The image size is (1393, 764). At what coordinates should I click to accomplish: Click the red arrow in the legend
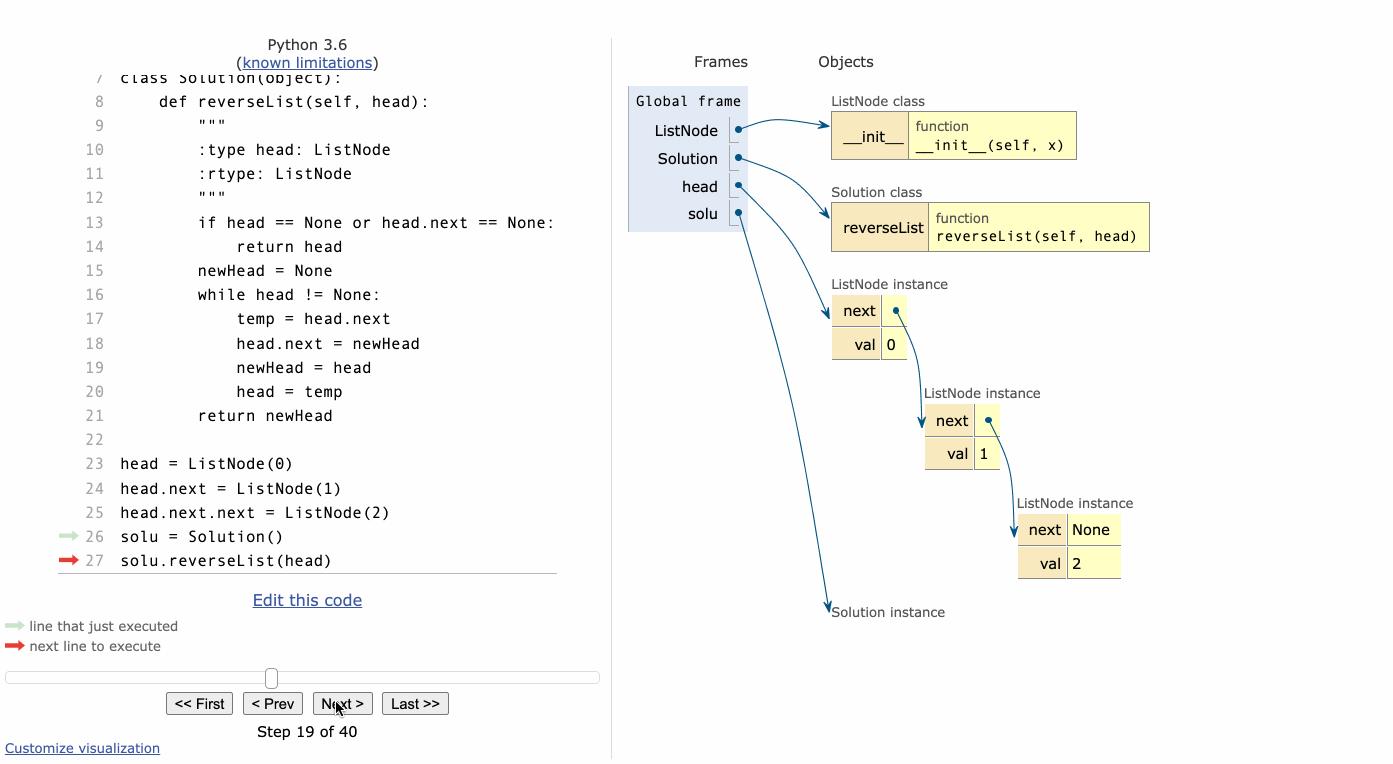(x=14, y=646)
